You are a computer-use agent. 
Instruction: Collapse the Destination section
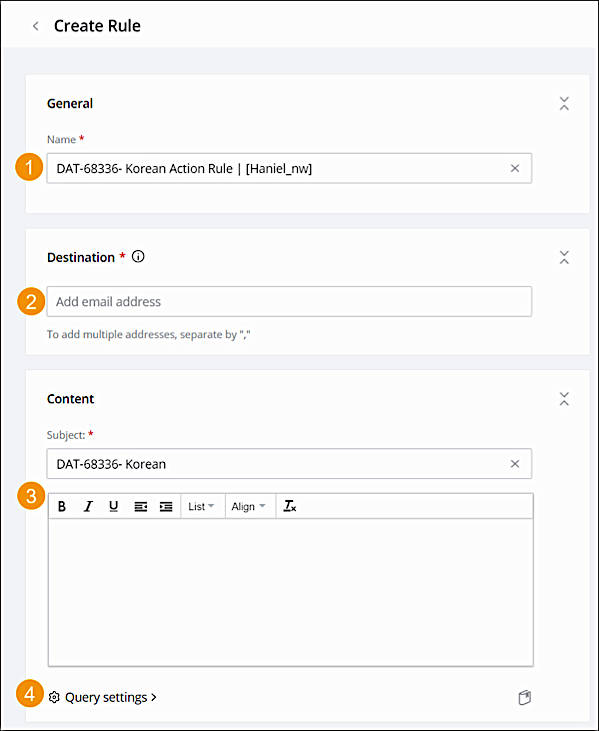click(x=564, y=257)
